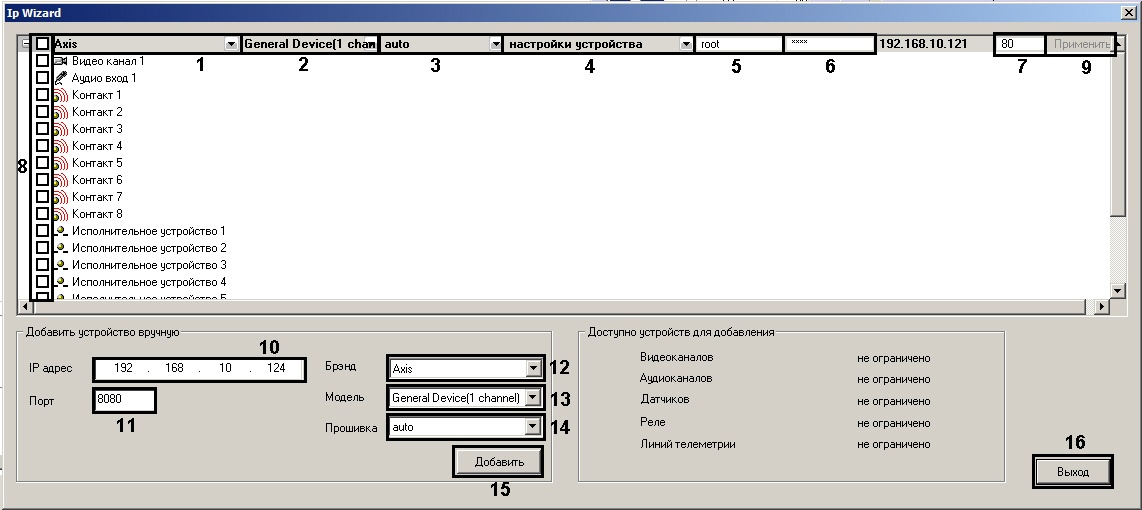Screen dimensions: 1142x510
Task: Click the camera icon for Видео канал 1
Action: pos(61,61)
